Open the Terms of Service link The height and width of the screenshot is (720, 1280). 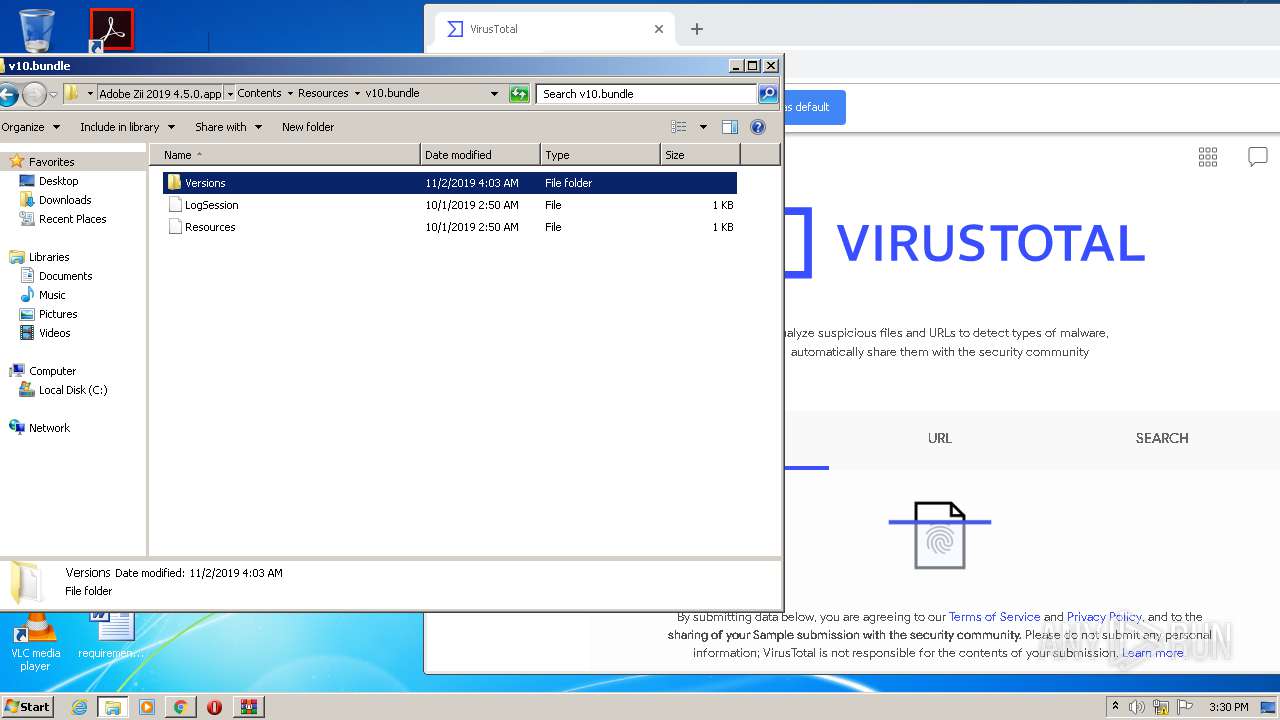(x=994, y=617)
